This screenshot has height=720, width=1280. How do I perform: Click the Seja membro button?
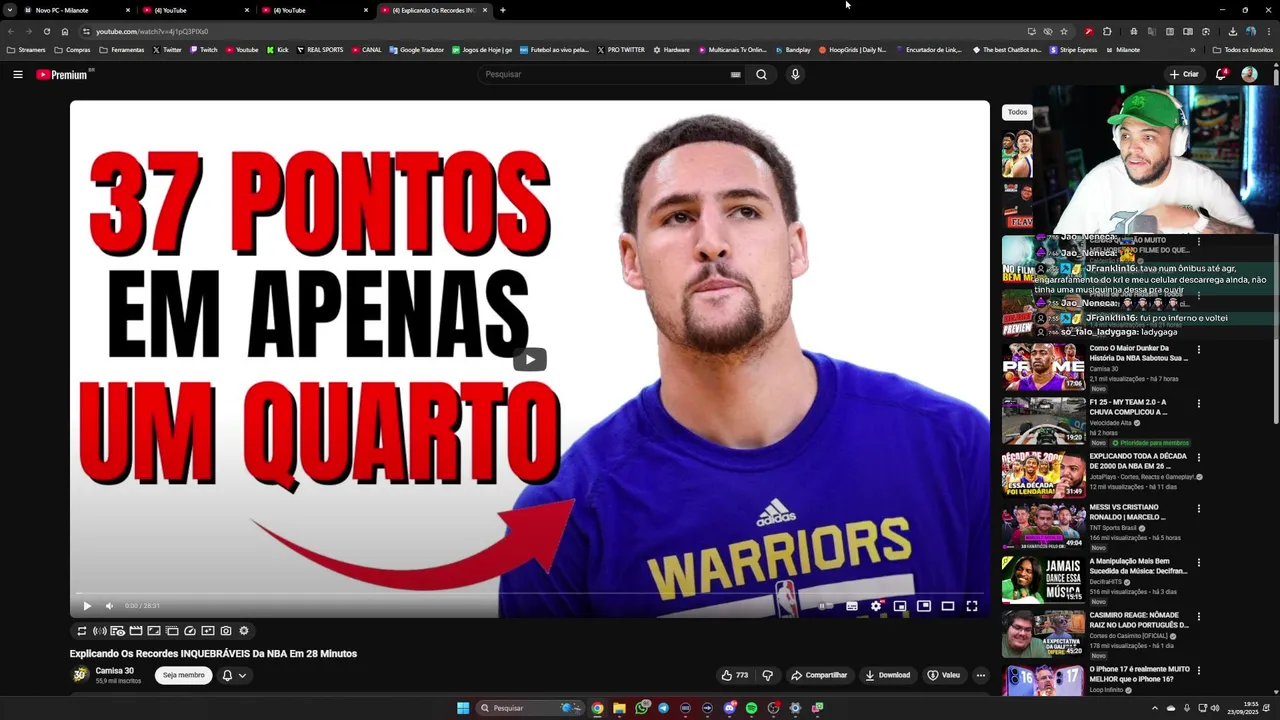coord(184,675)
